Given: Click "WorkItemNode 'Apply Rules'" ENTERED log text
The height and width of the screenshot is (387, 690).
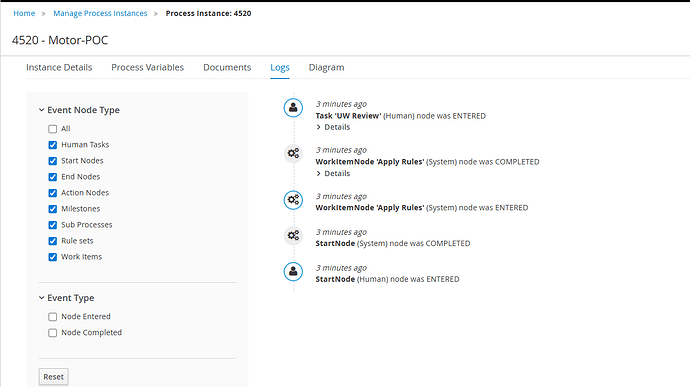Looking at the screenshot, I should click(370, 207).
